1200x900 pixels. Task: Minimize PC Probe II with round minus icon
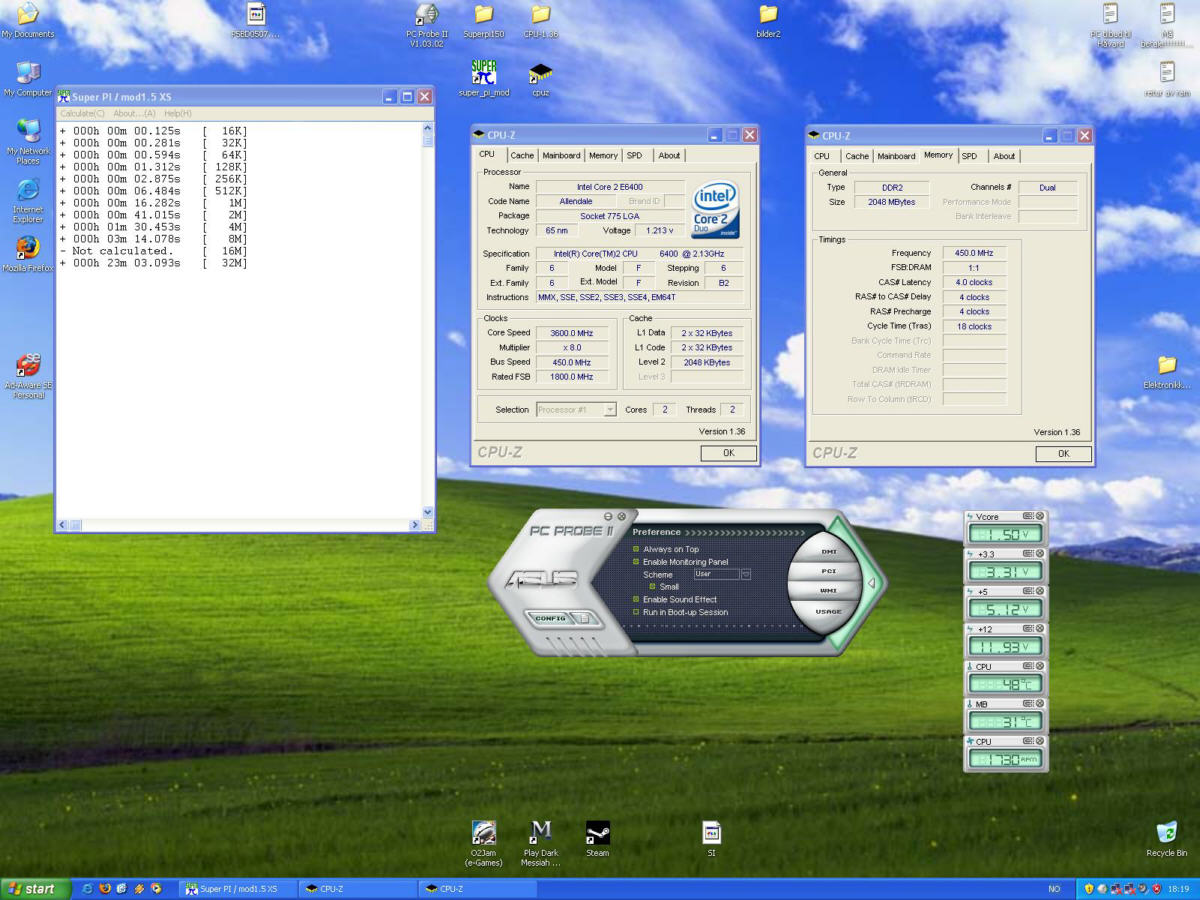tap(608, 516)
